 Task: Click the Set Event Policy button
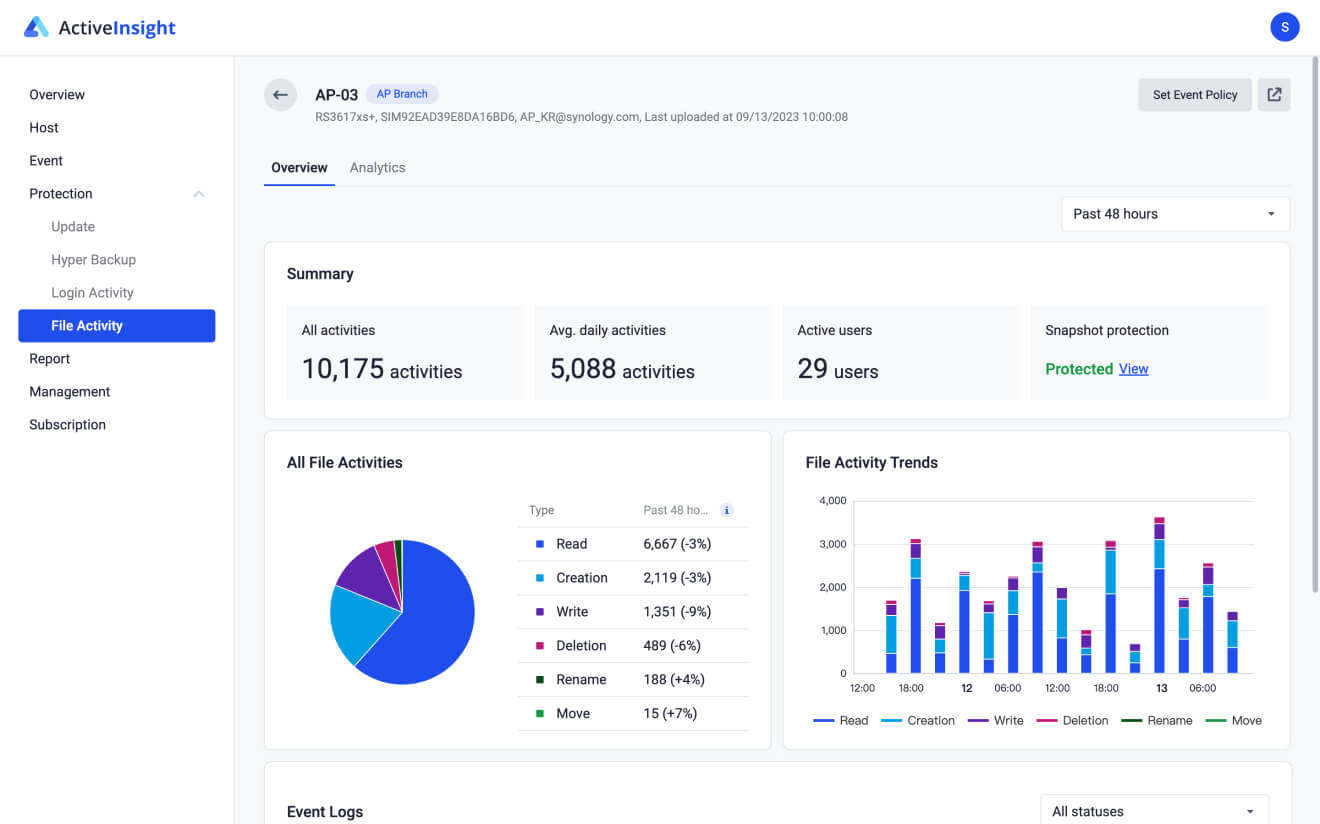[1194, 94]
